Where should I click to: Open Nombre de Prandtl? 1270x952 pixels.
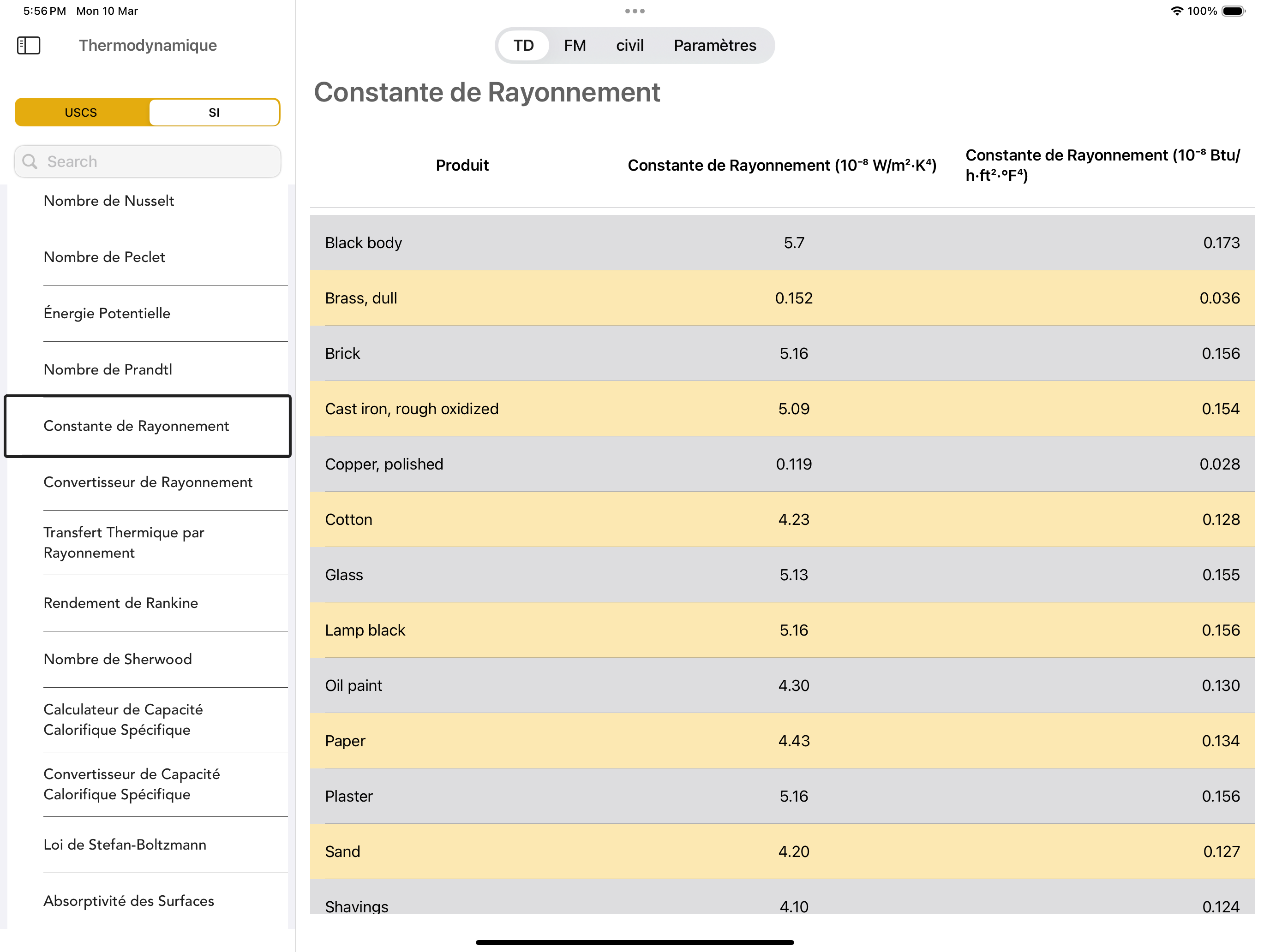148,369
